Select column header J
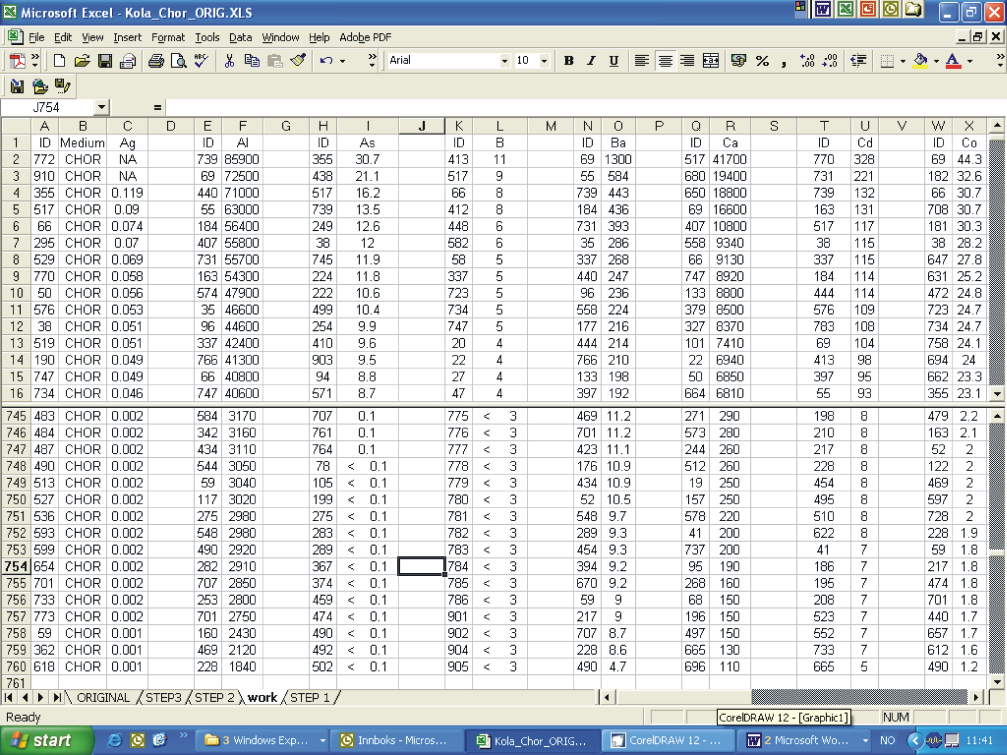Image resolution: width=1007 pixels, height=755 pixels. 421,126
